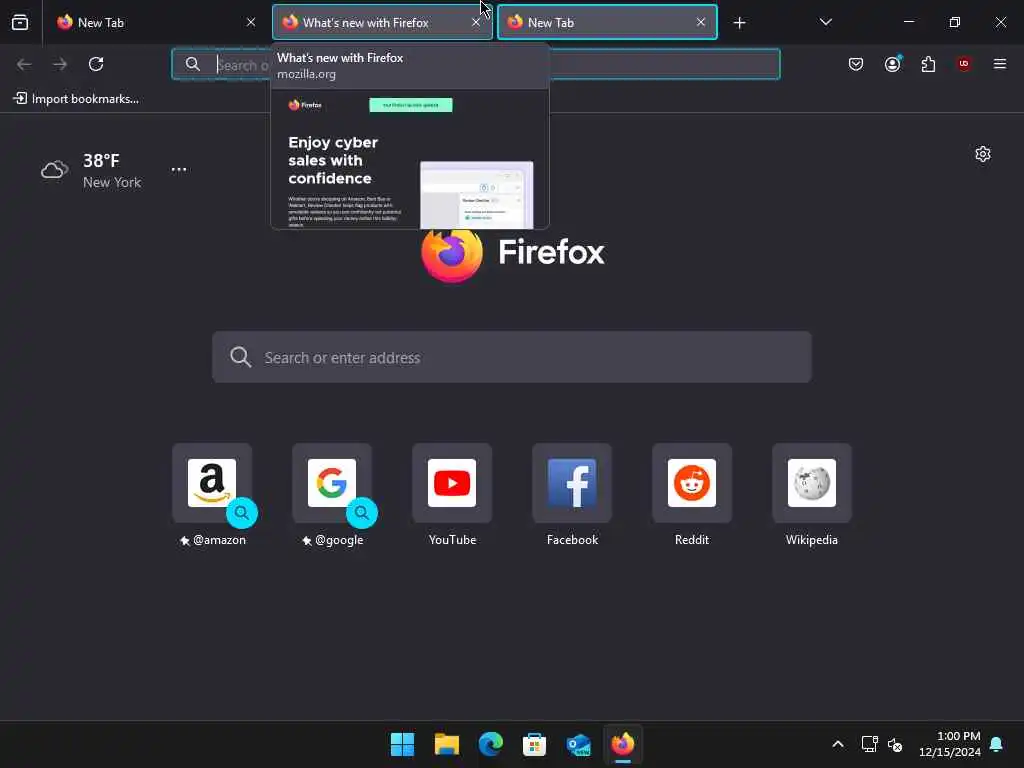Click Import bookmarks button

coord(76,99)
